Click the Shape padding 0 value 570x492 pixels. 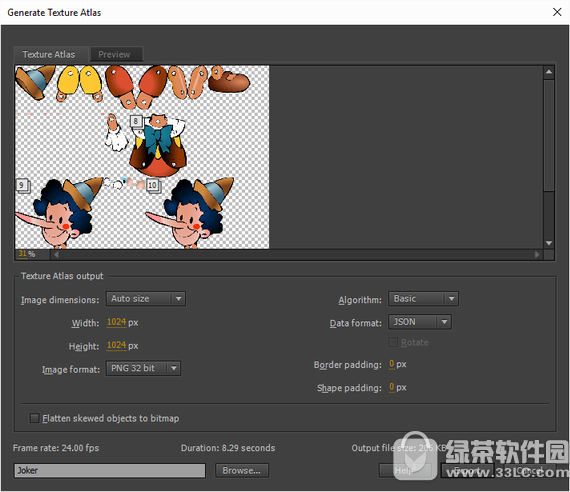(x=392, y=387)
